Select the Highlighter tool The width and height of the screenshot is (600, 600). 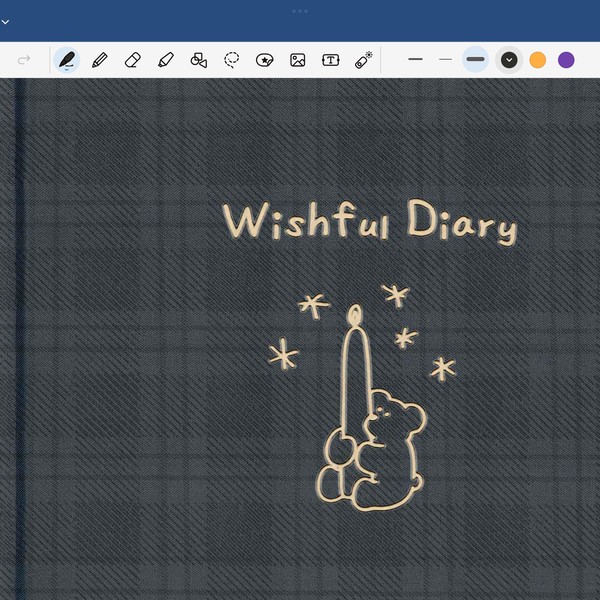[166, 60]
